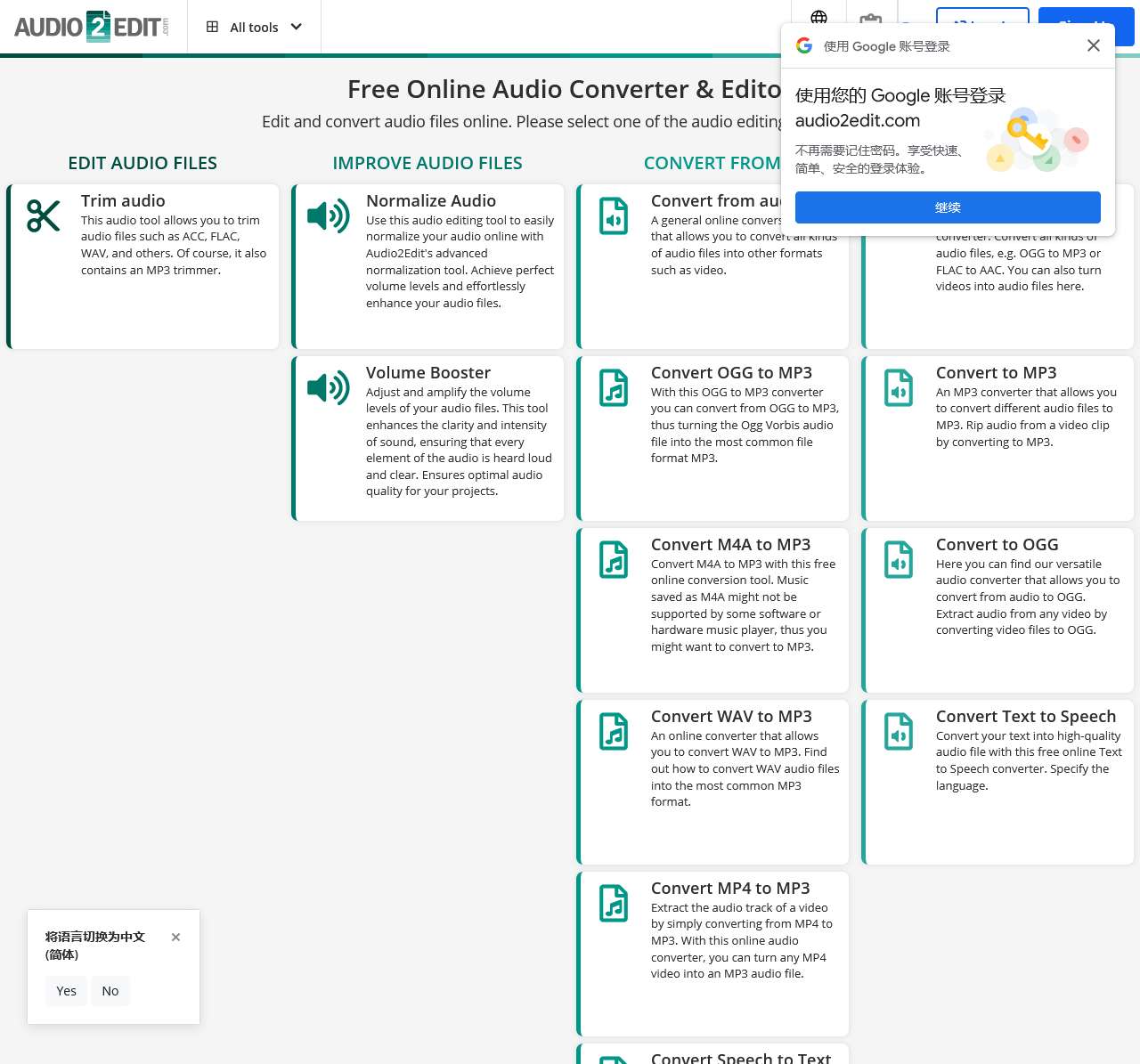Click the music file icon for OGG to MP3
The height and width of the screenshot is (1064, 1140).
pyautogui.click(x=614, y=388)
